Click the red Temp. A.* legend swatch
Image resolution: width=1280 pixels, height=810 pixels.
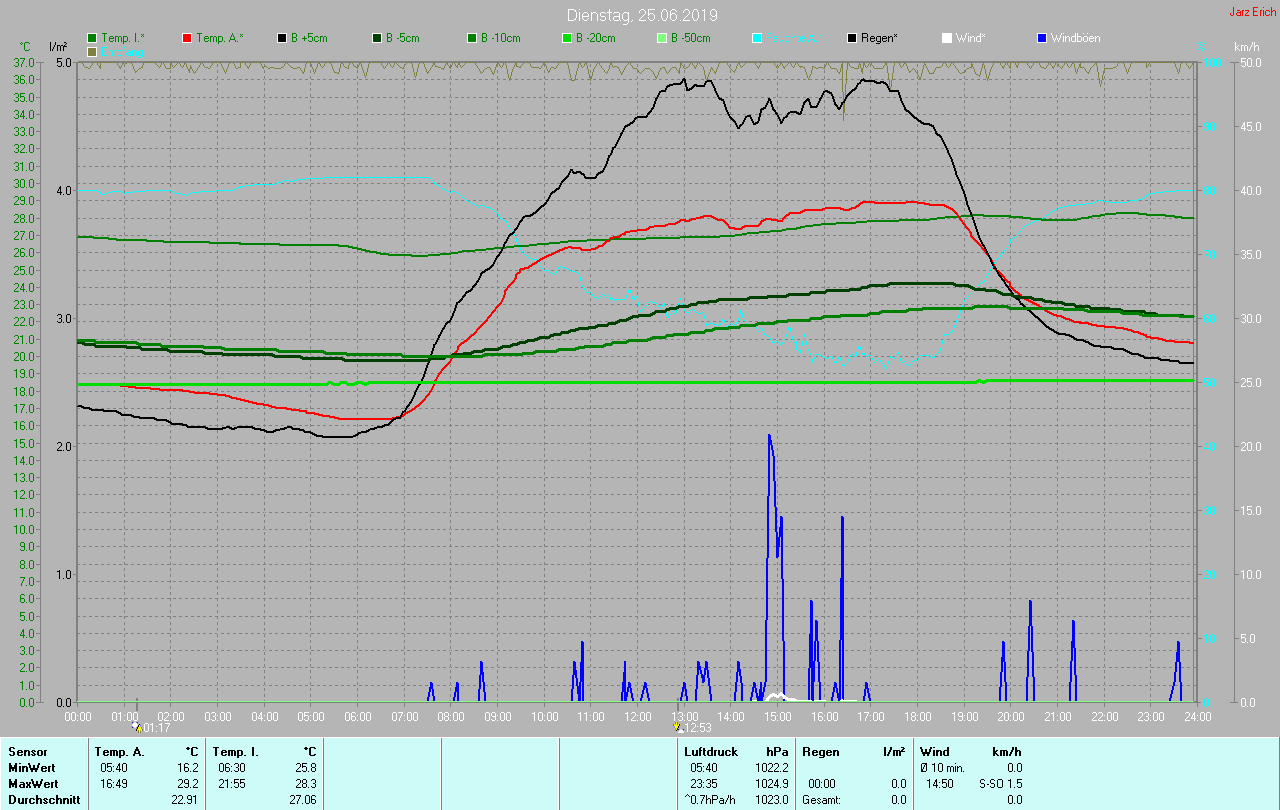(188, 38)
